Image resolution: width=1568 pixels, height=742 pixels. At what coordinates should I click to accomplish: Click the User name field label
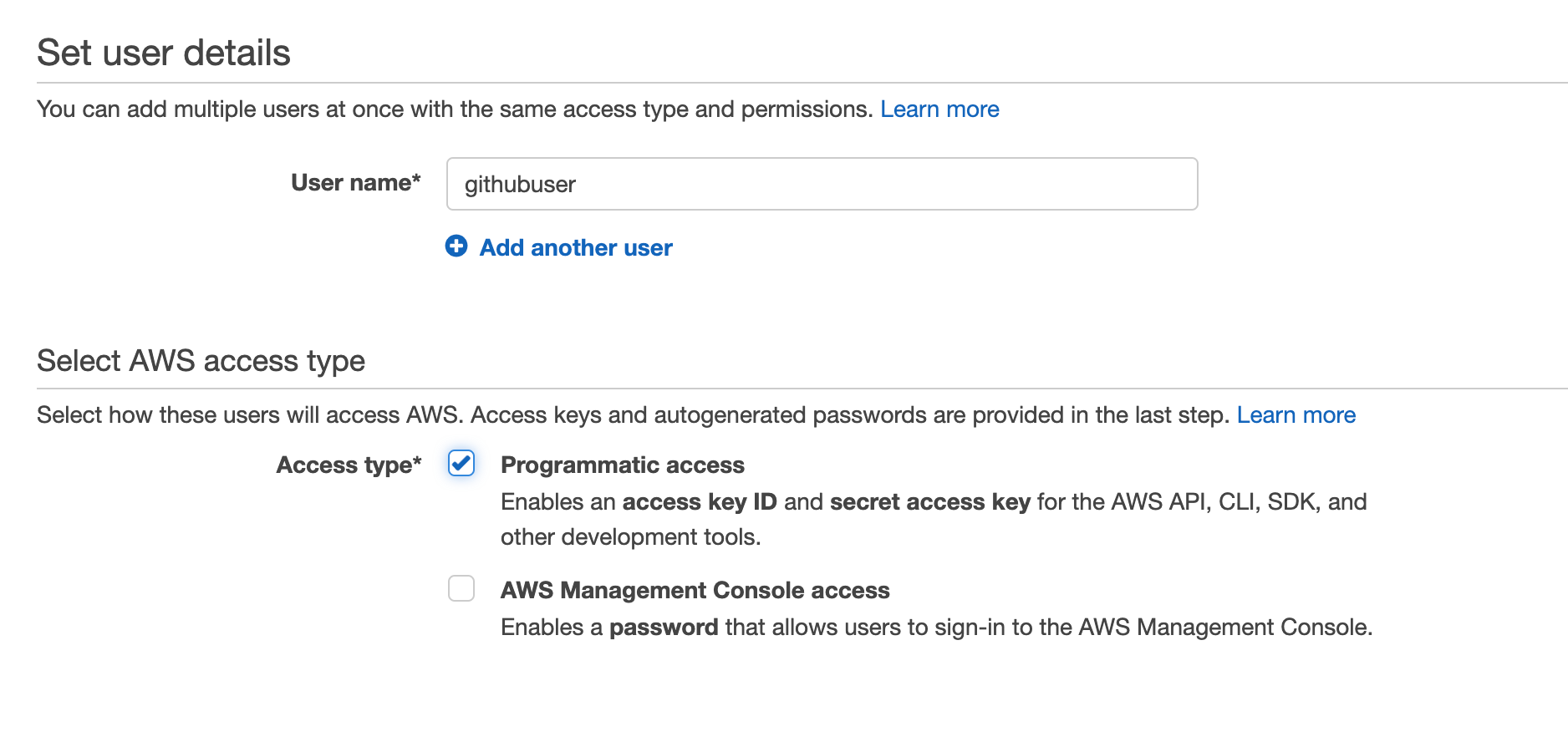(354, 182)
